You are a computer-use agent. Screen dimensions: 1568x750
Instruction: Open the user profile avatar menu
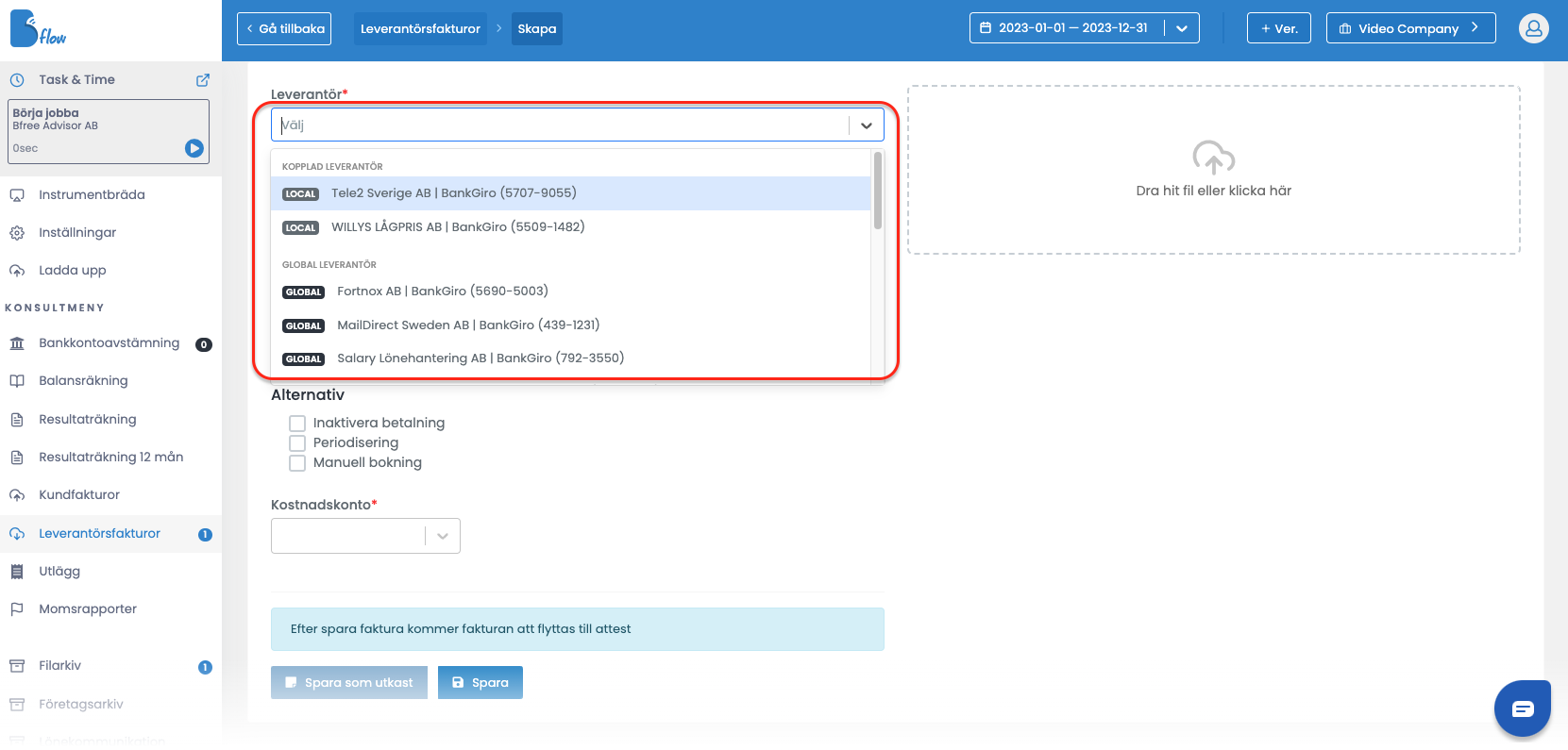[x=1534, y=28]
